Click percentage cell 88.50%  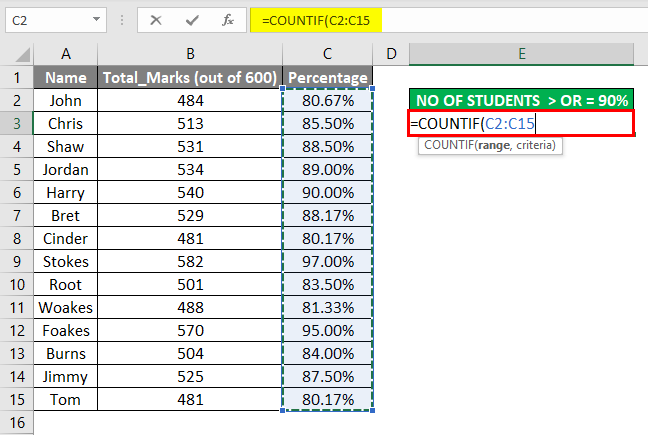tap(327, 146)
